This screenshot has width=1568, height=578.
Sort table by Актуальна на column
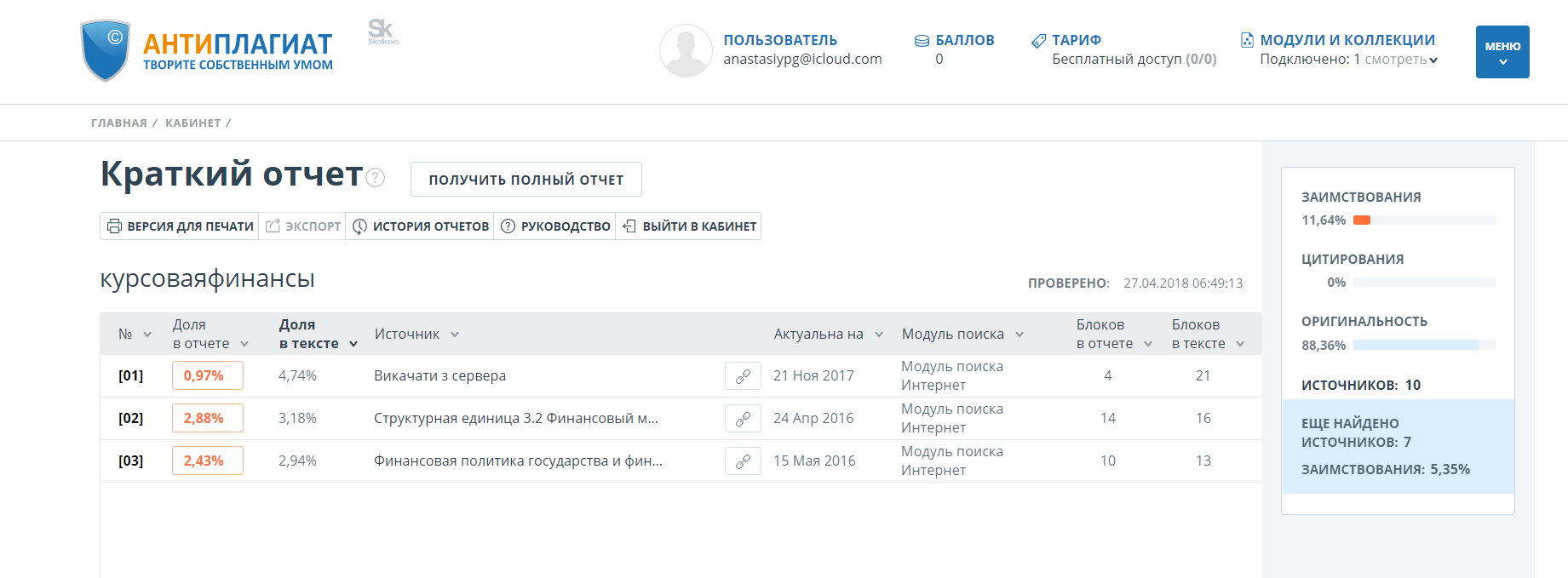pyautogui.click(x=828, y=335)
